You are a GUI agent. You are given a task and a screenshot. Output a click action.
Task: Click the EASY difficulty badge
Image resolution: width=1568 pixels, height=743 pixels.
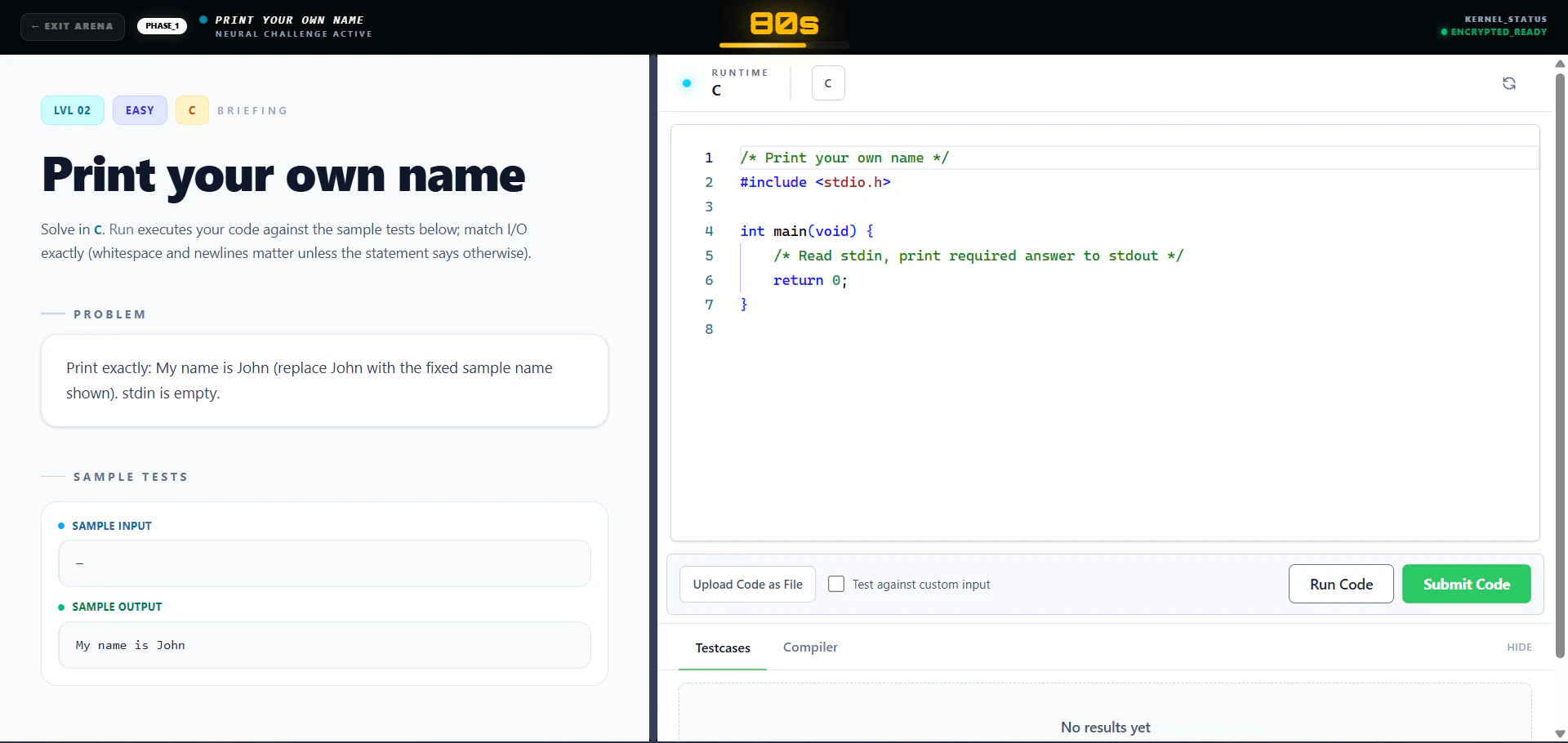pyautogui.click(x=140, y=110)
